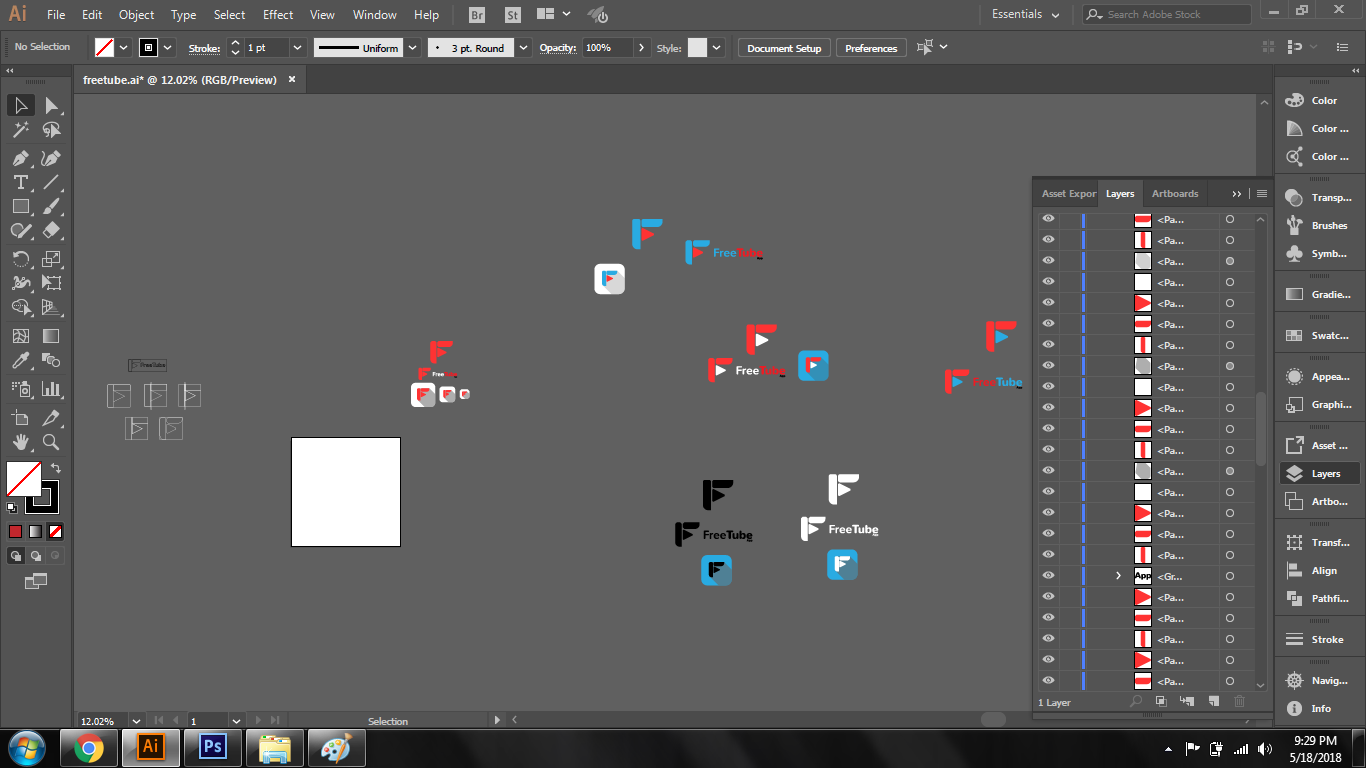Image resolution: width=1366 pixels, height=768 pixels.
Task: Open the stroke weight dropdown arrow
Action: tap(297, 48)
